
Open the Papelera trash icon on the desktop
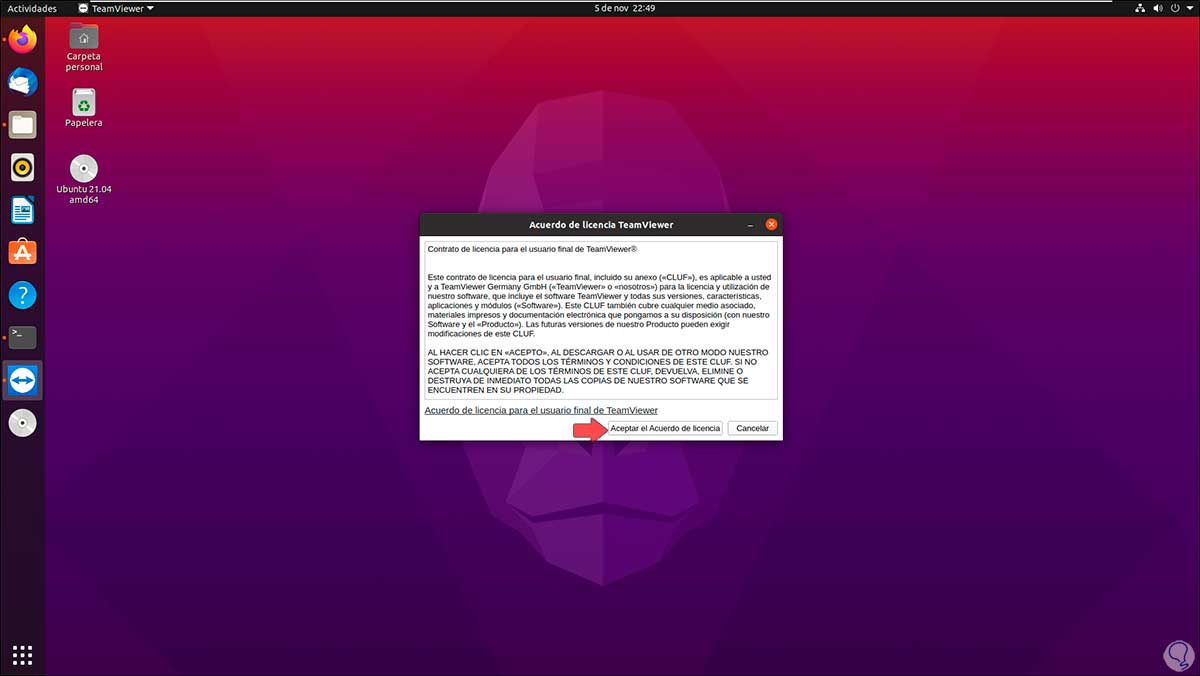coord(84,108)
